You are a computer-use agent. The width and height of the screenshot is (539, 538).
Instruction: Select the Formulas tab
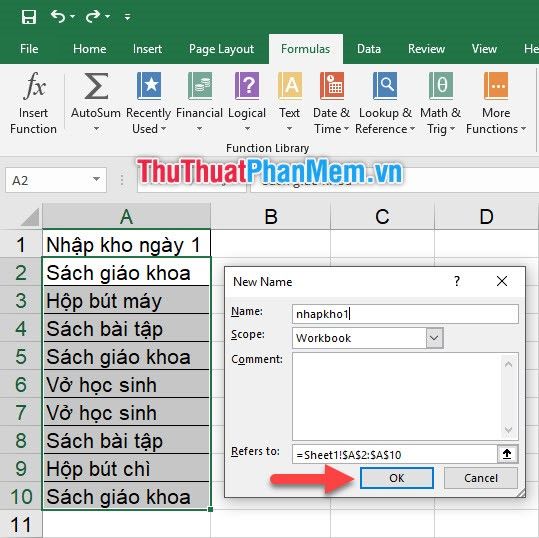tap(305, 49)
